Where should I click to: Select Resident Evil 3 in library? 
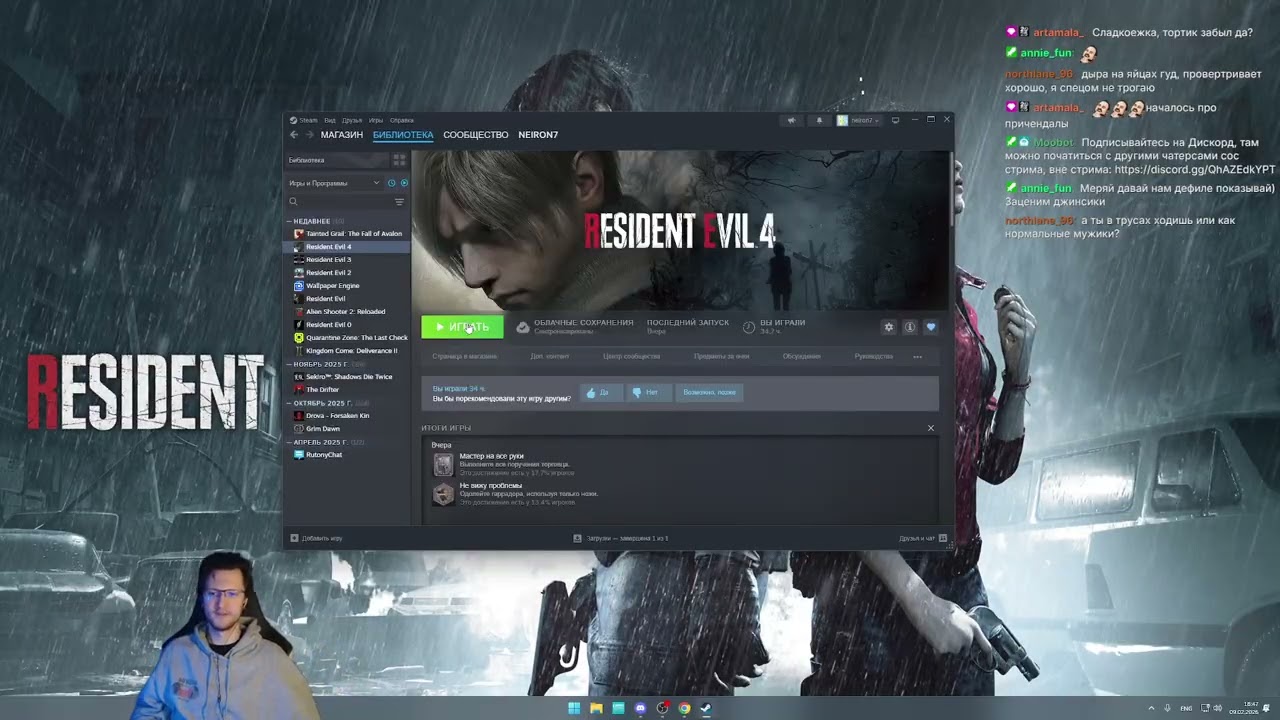pos(348,260)
